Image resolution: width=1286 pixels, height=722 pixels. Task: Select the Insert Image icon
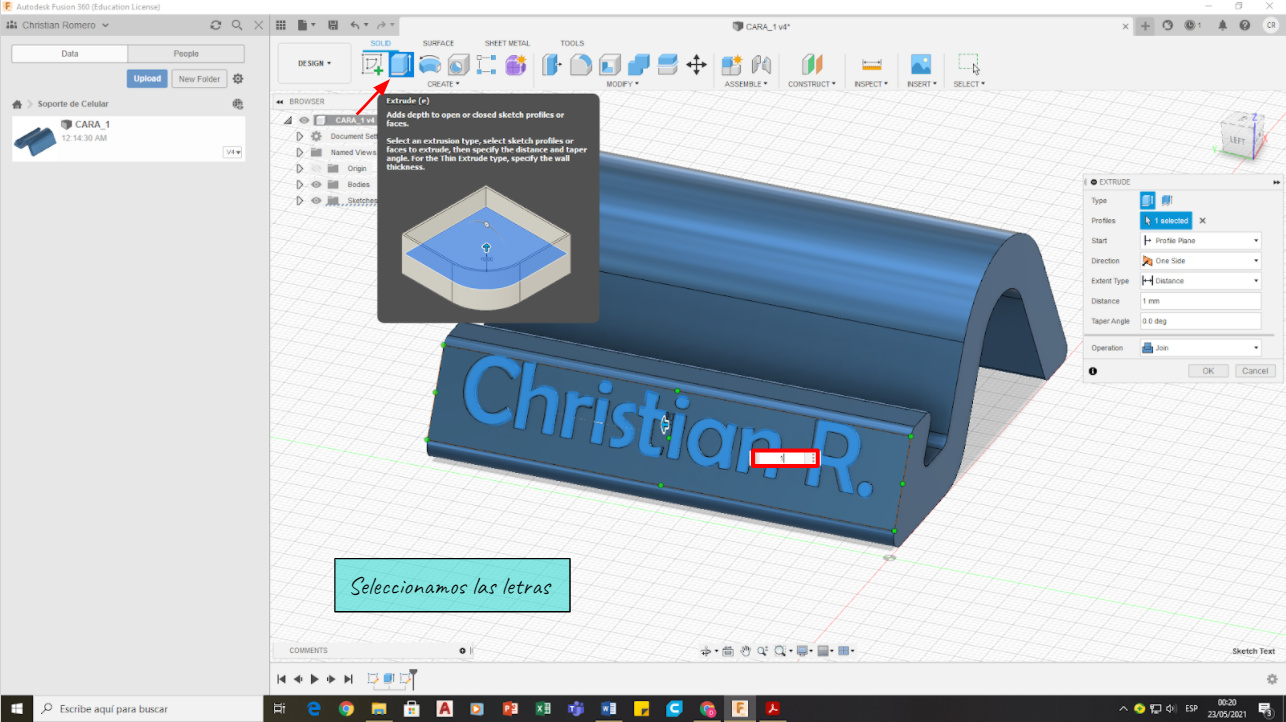click(920, 65)
